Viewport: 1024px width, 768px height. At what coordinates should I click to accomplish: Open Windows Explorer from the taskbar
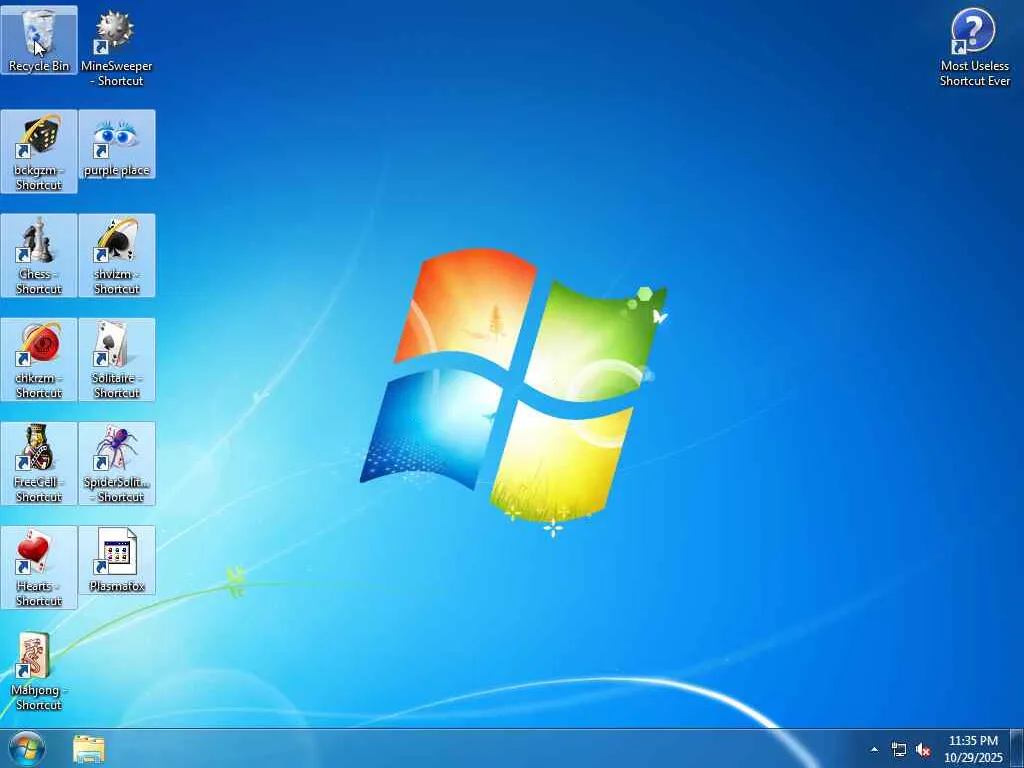click(89, 749)
